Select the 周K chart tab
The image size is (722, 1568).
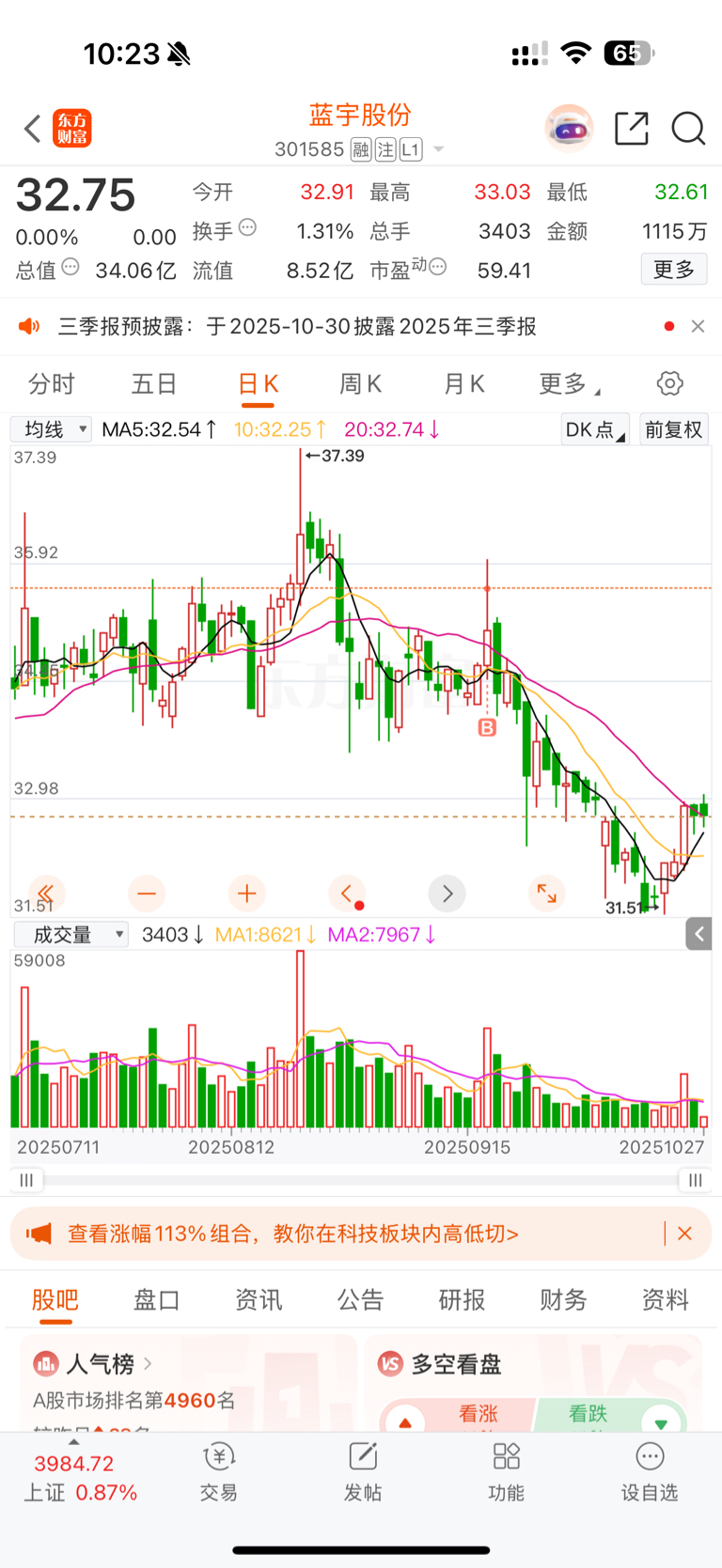(361, 383)
